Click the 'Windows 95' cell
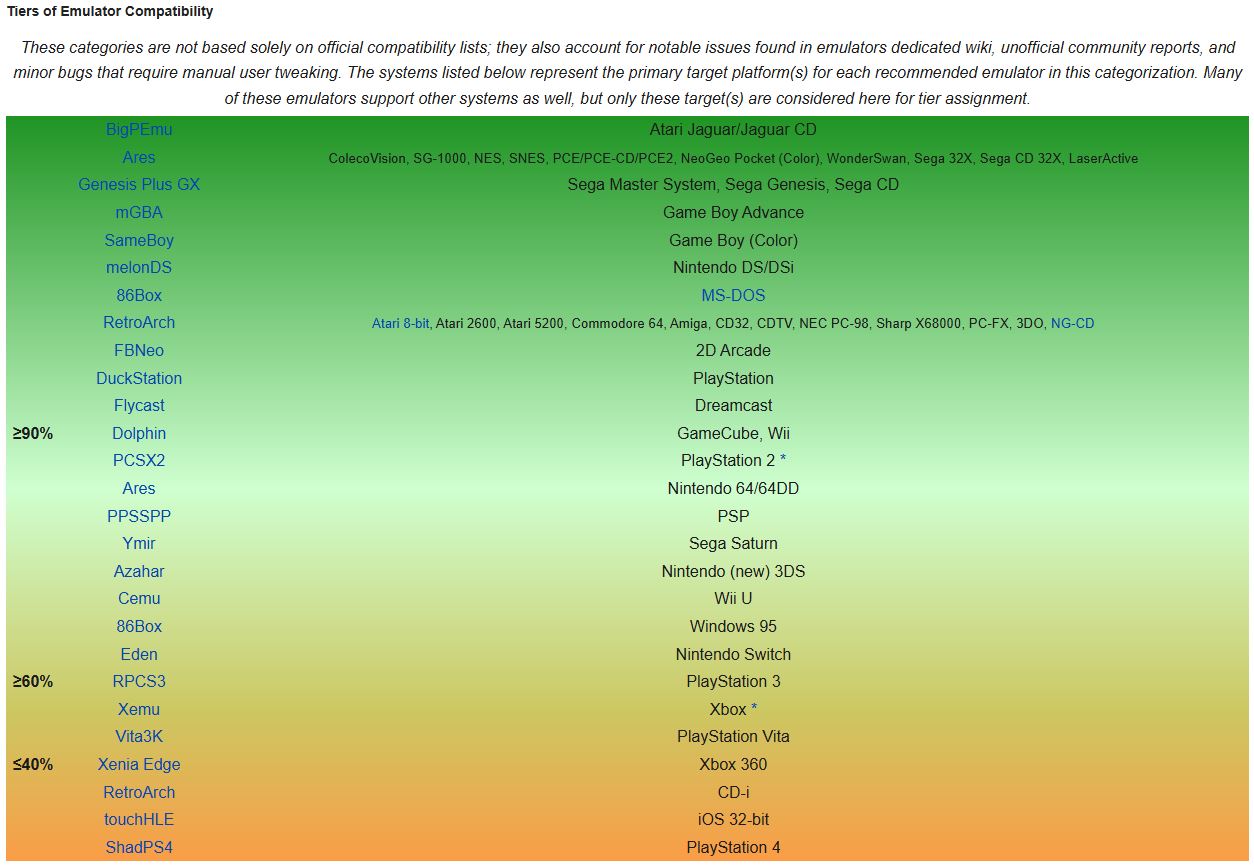1254x866 pixels. [x=733, y=626]
